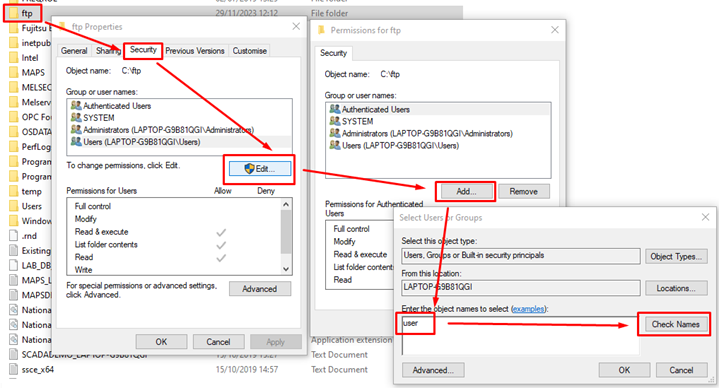
Task: Close the Select Users or Groups dialog
Action: pyautogui.click(x=705, y=217)
